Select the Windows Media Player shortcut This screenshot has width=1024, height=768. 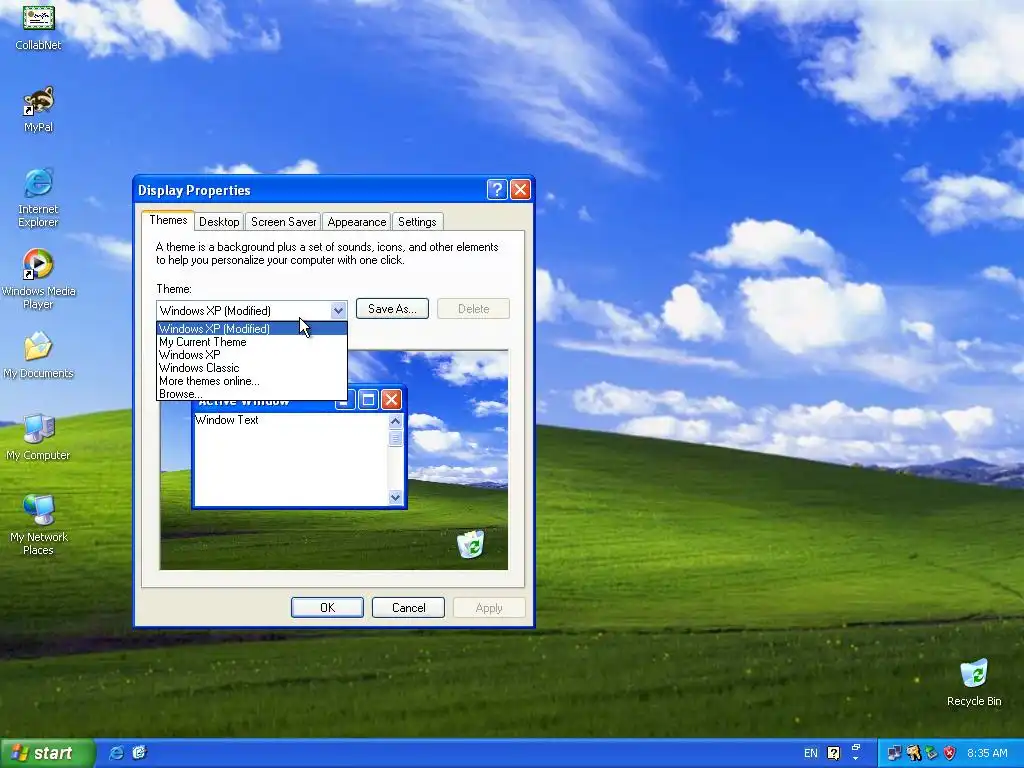tap(39, 280)
